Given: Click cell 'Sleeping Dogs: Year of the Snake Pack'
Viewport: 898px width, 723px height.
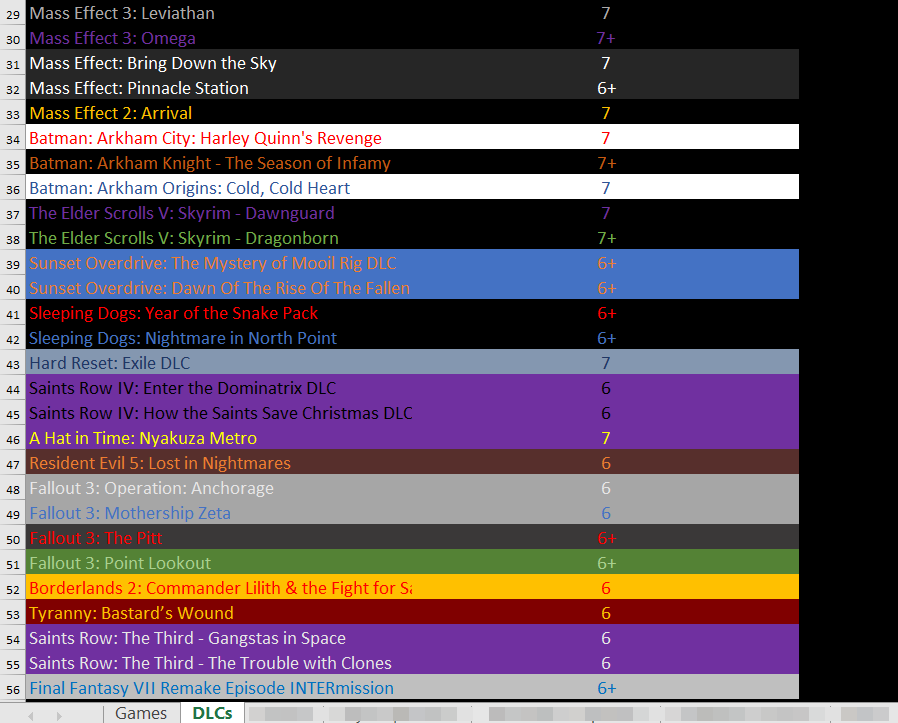Looking at the screenshot, I should [219, 313].
